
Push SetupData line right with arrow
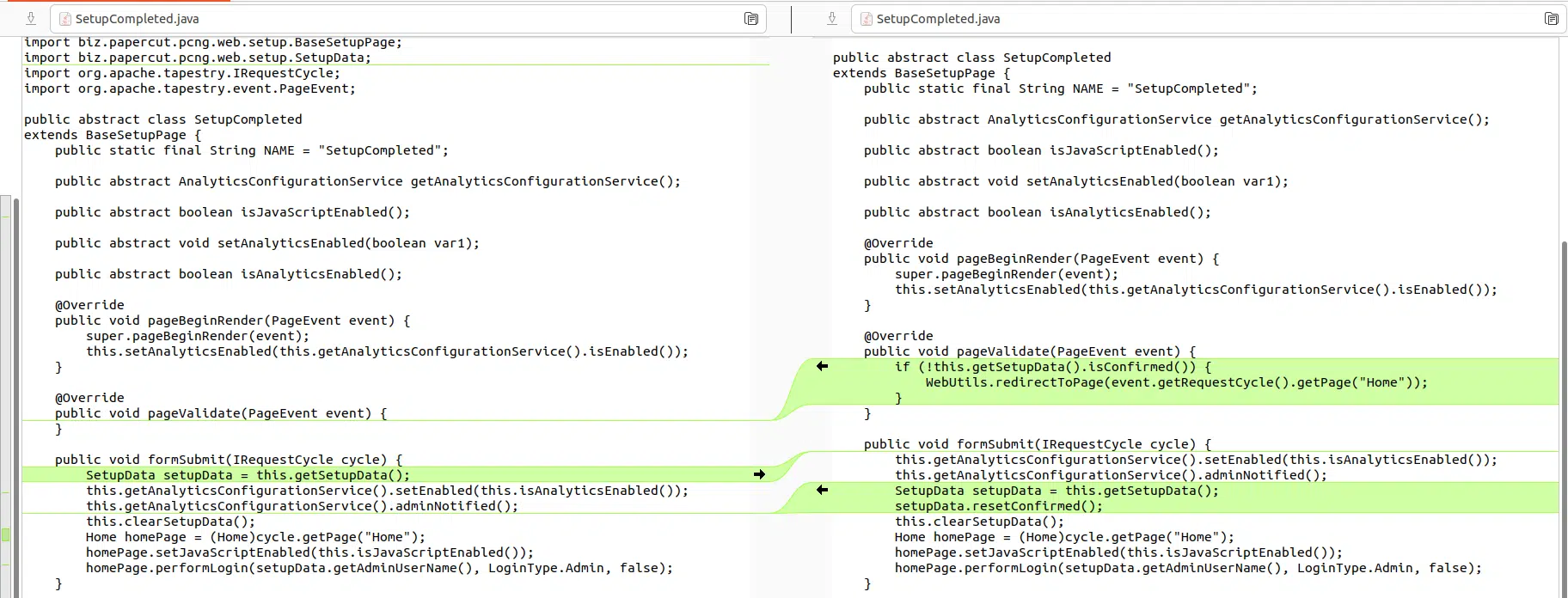click(x=759, y=474)
